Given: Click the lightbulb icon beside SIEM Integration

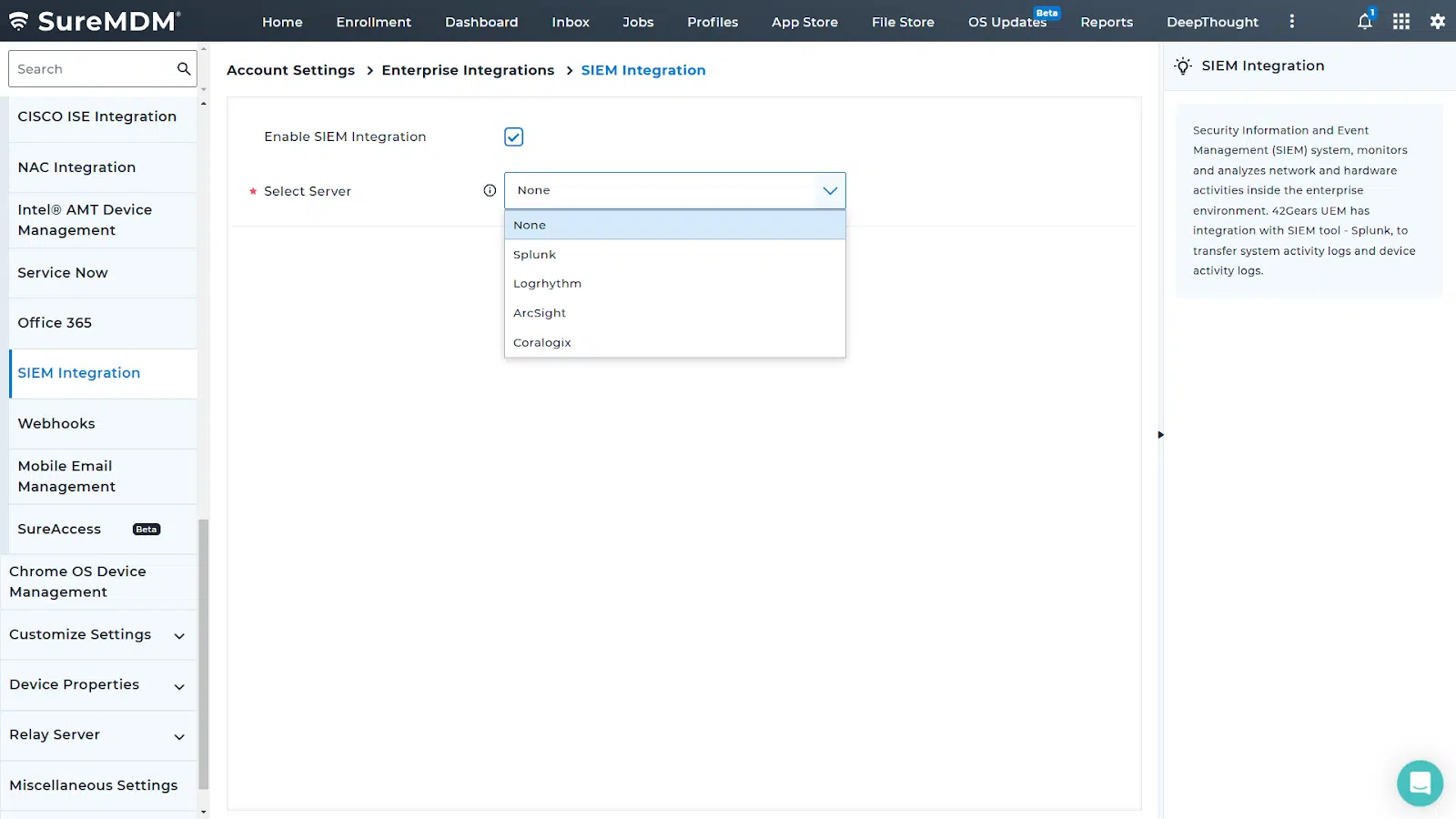Looking at the screenshot, I should pyautogui.click(x=1183, y=66).
